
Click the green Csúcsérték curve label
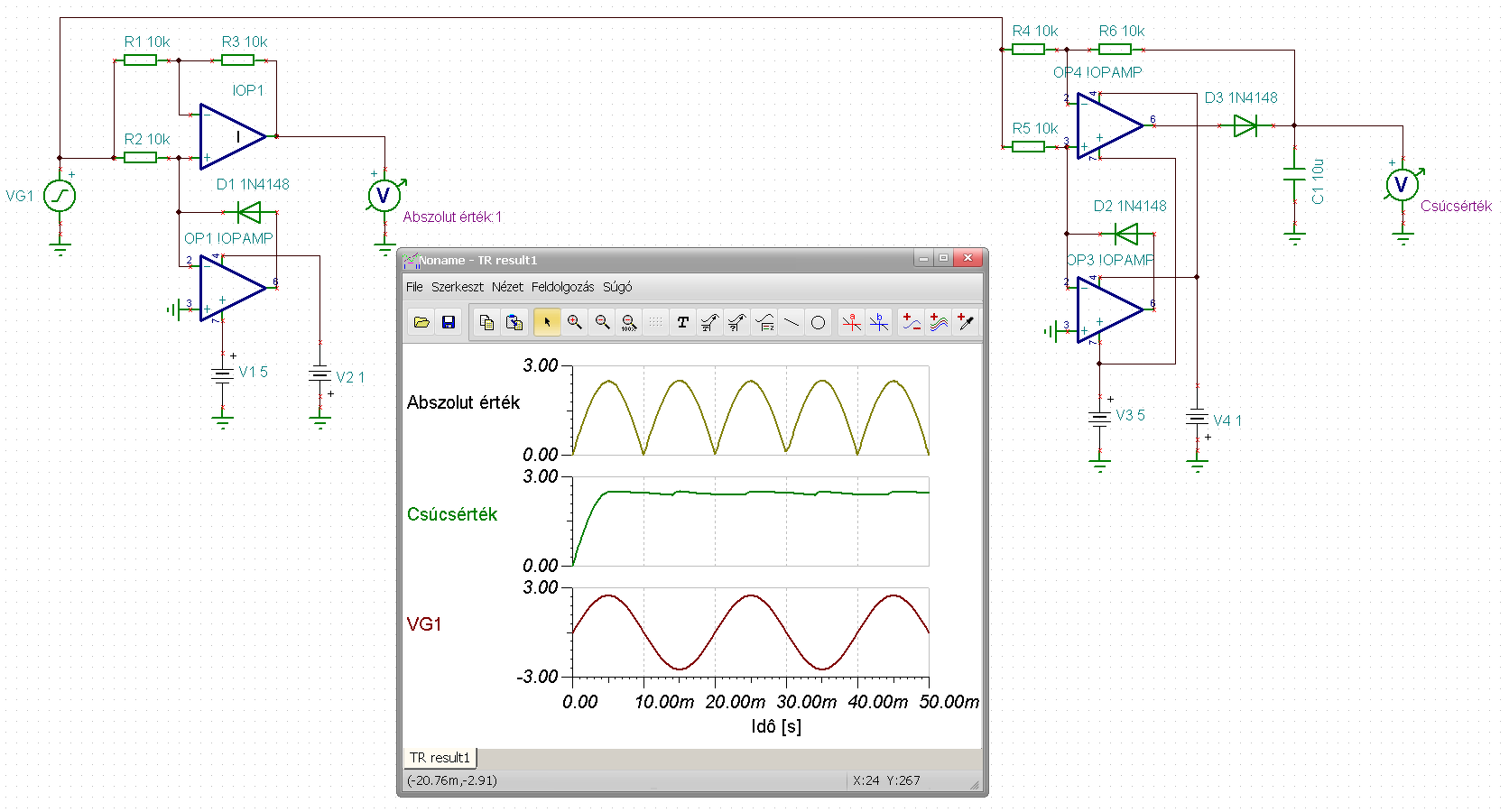click(x=452, y=514)
